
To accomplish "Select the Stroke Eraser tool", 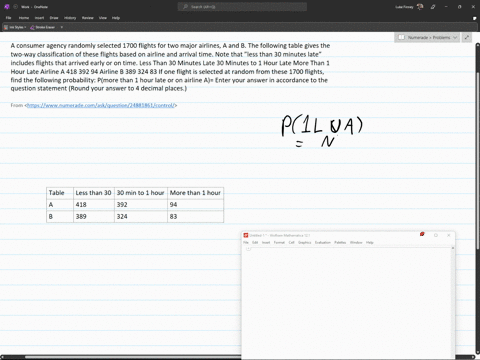I will (42, 27).
